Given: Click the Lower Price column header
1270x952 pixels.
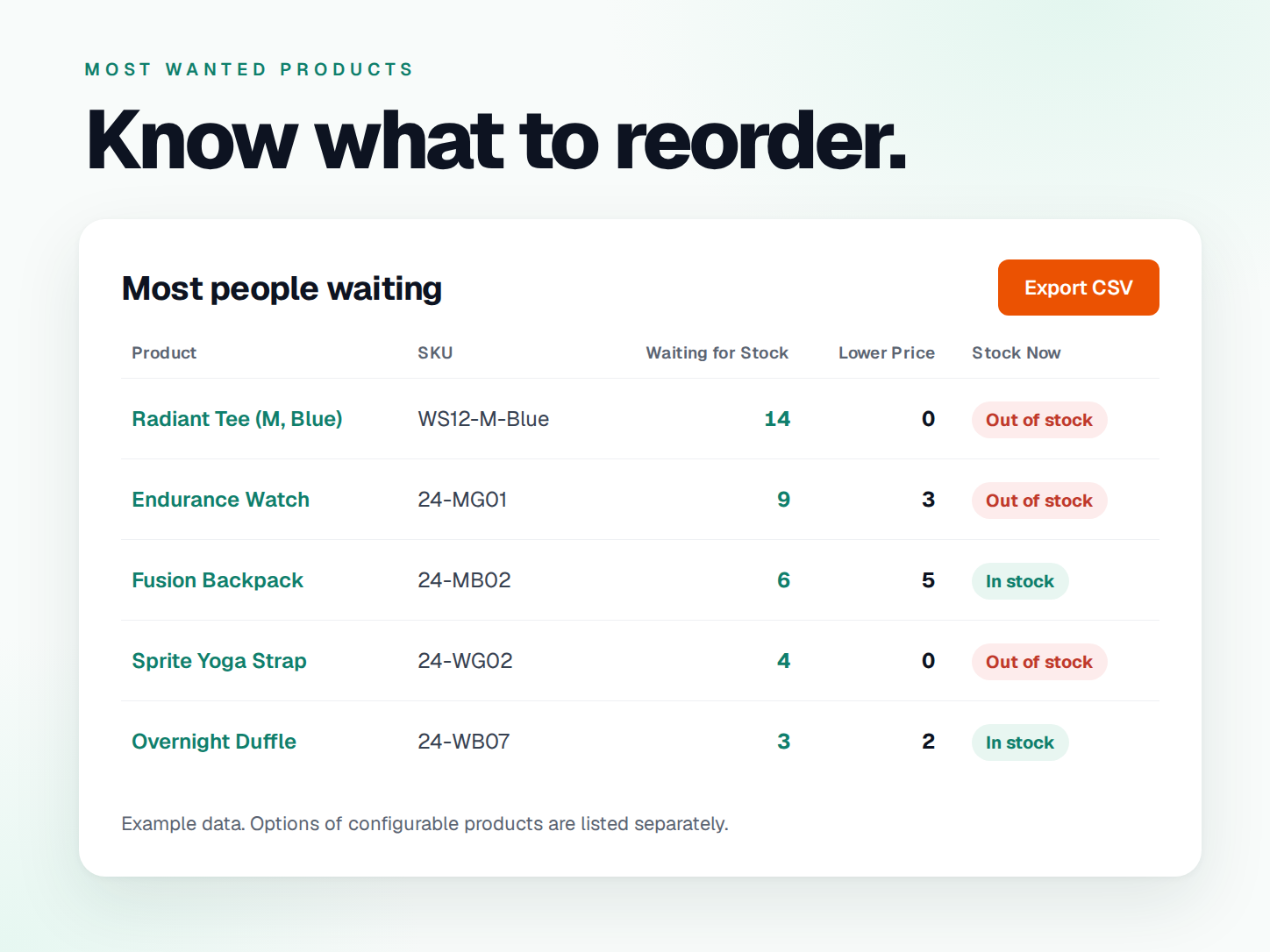Looking at the screenshot, I should (886, 352).
